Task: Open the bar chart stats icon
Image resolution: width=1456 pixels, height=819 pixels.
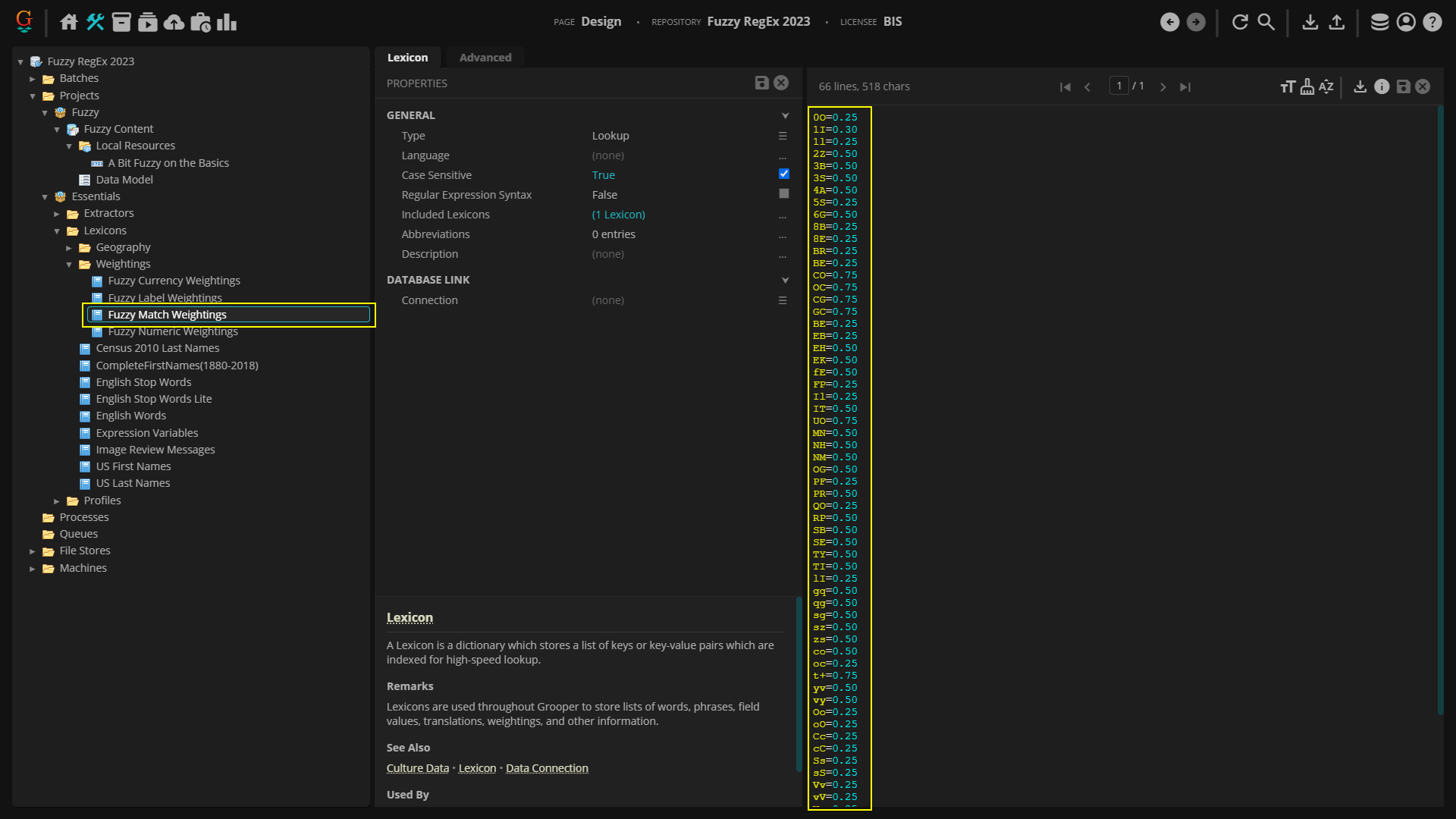Action: tap(226, 22)
